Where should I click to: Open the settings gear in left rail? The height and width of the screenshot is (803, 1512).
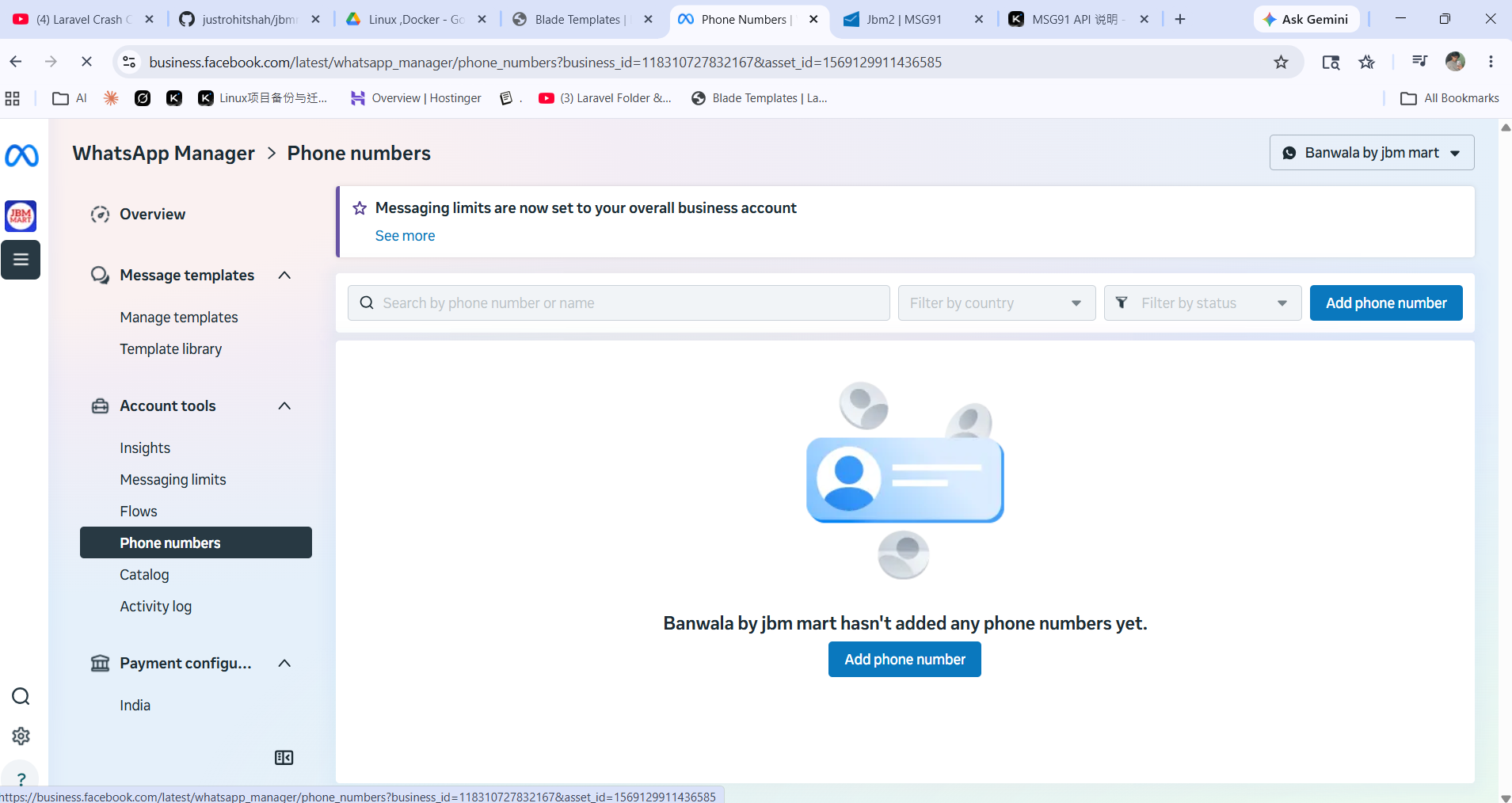click(x=21, y=736)
